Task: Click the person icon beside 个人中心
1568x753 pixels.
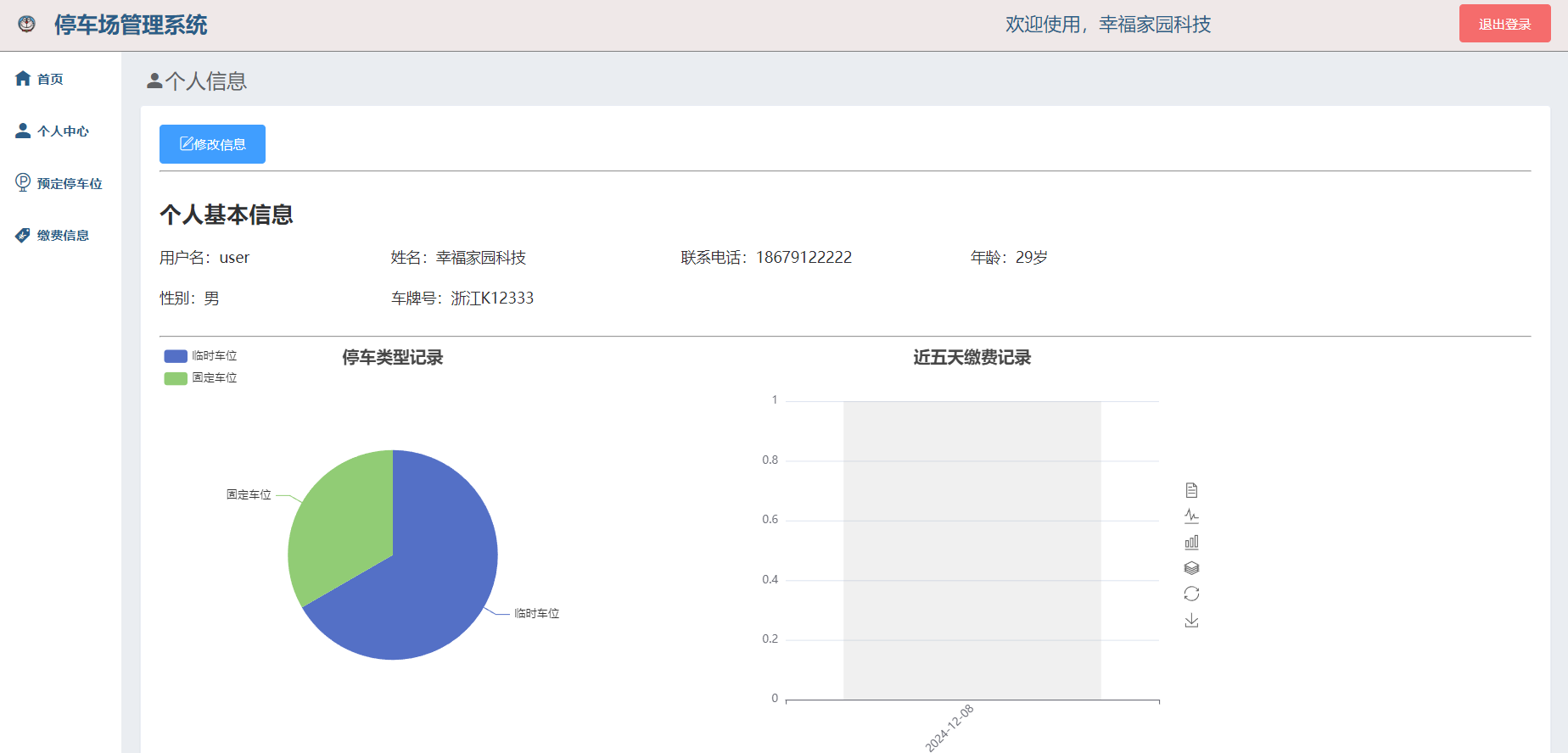Action: click(23, 131)
